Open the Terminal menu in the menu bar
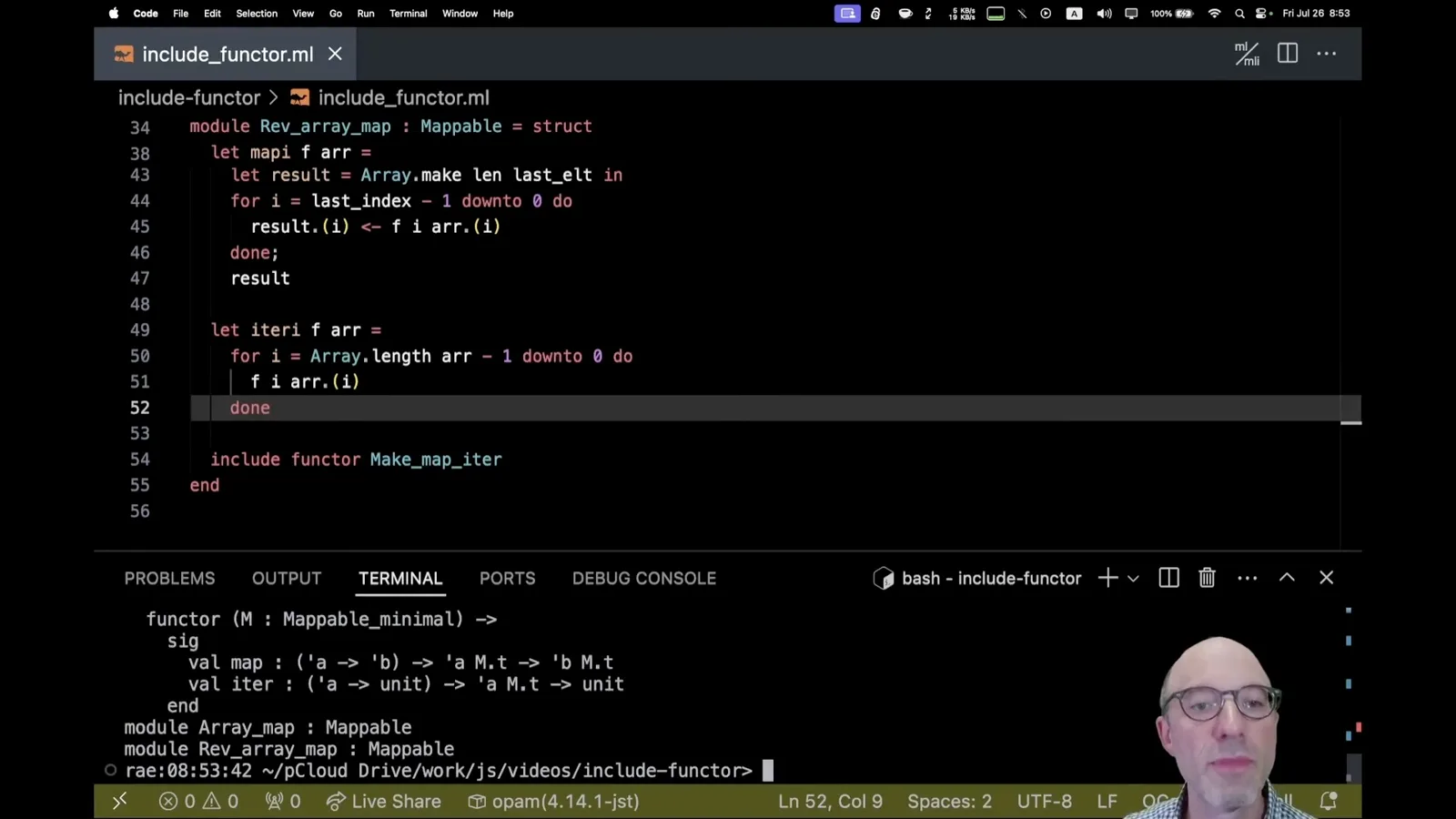This screenshot has height=819, width=1456. point(408,14)
